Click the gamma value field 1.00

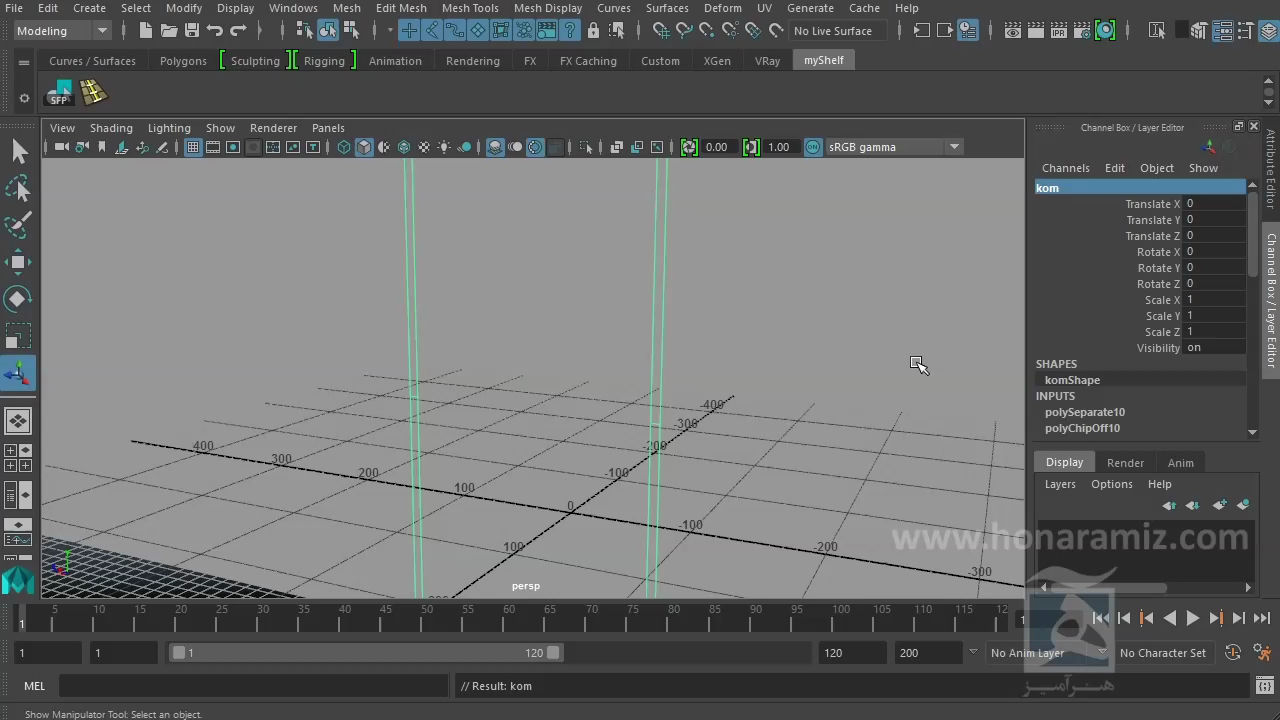coord(782,147)
